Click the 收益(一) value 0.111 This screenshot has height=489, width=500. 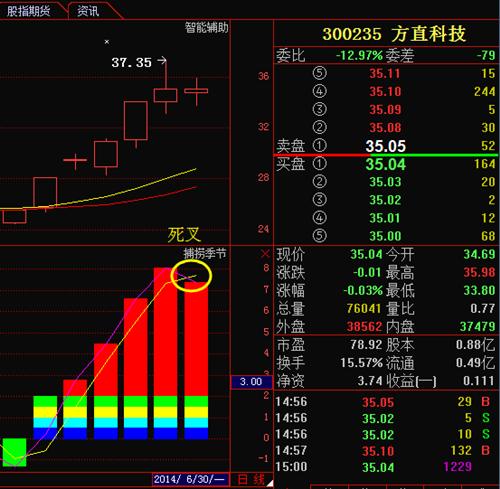pyautogui.click(x=479, y=380)
